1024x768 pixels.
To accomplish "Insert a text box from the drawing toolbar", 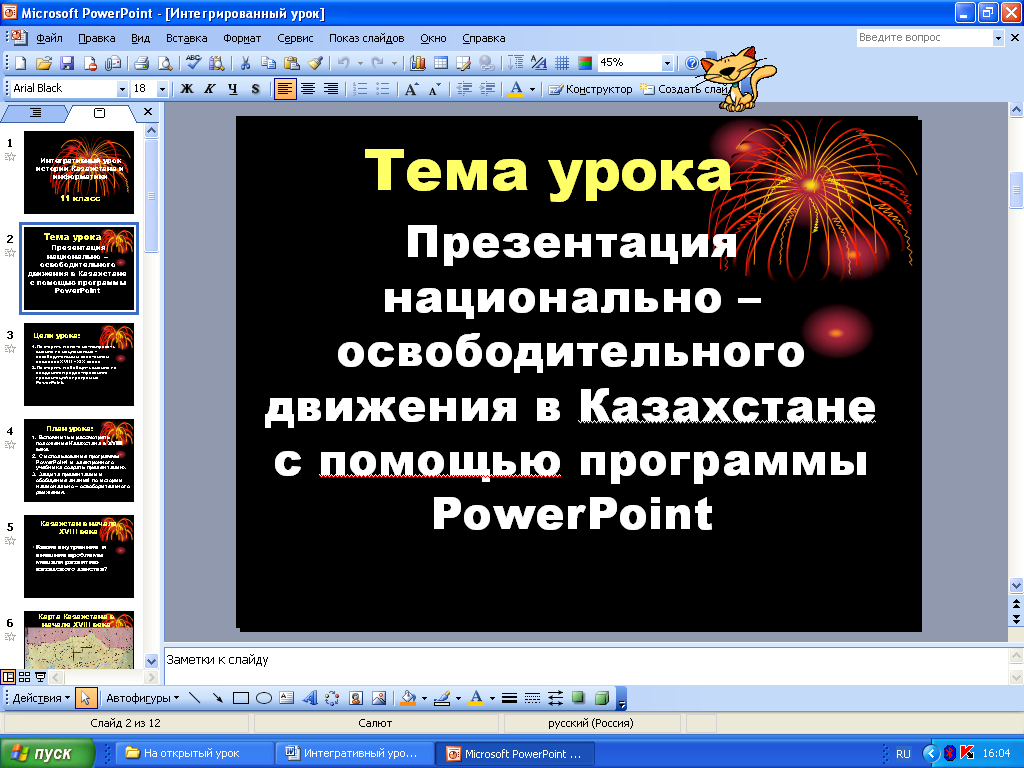I will point(287,698).
